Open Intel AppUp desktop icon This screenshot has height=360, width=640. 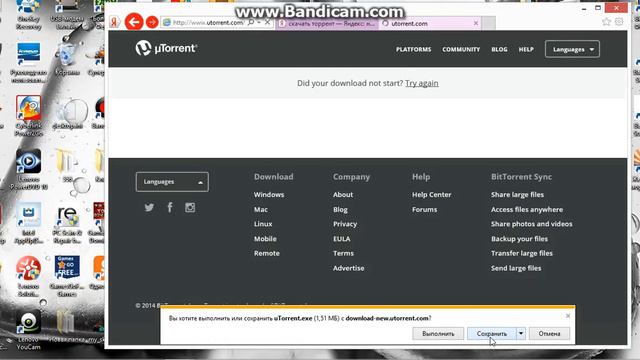coord(28,223)
